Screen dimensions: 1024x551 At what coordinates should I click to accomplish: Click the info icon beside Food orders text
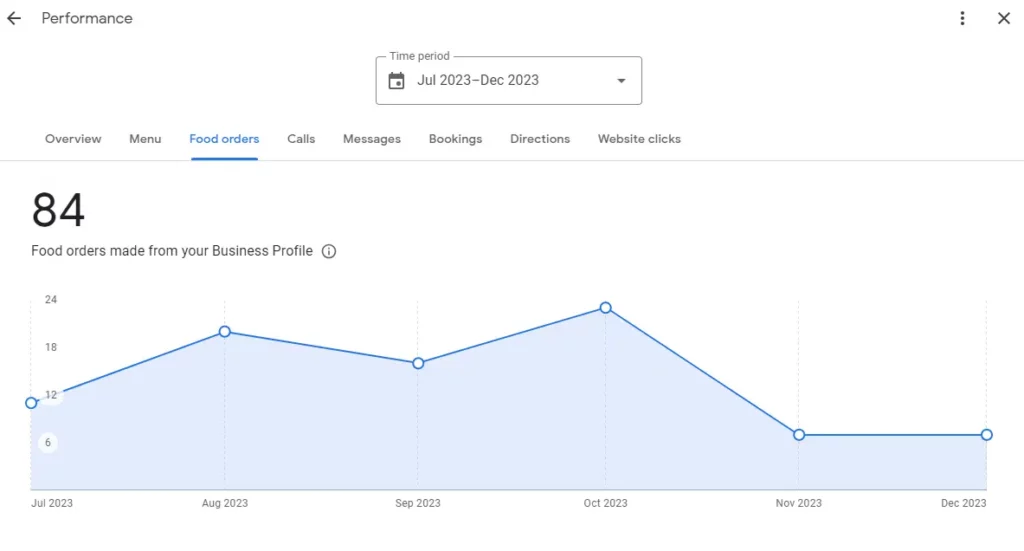(329, 251)
